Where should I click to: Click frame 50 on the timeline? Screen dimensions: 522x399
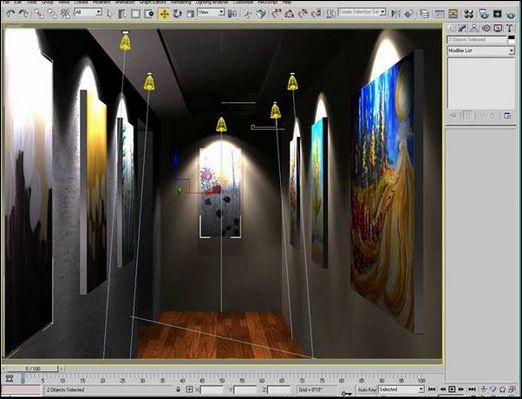(222, 380)
